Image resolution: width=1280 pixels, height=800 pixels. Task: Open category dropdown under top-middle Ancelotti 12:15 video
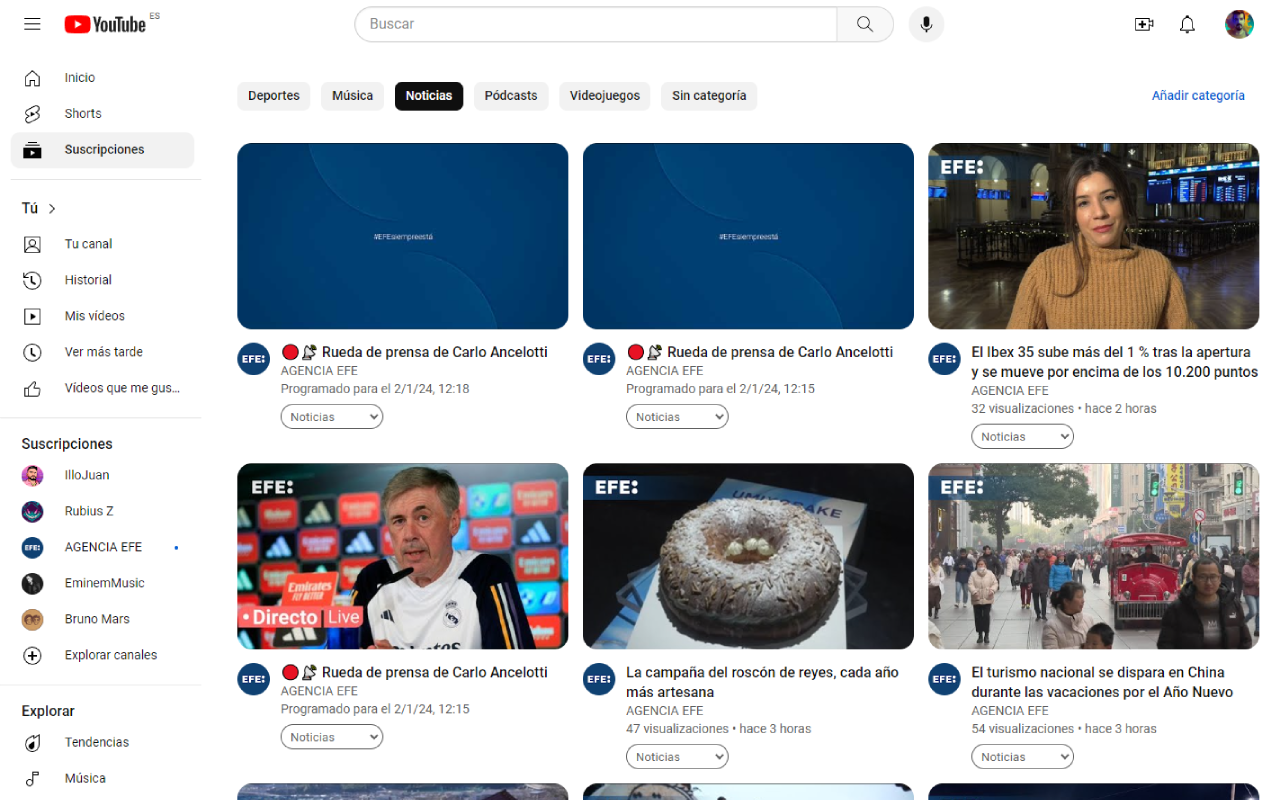pos(677,417)
